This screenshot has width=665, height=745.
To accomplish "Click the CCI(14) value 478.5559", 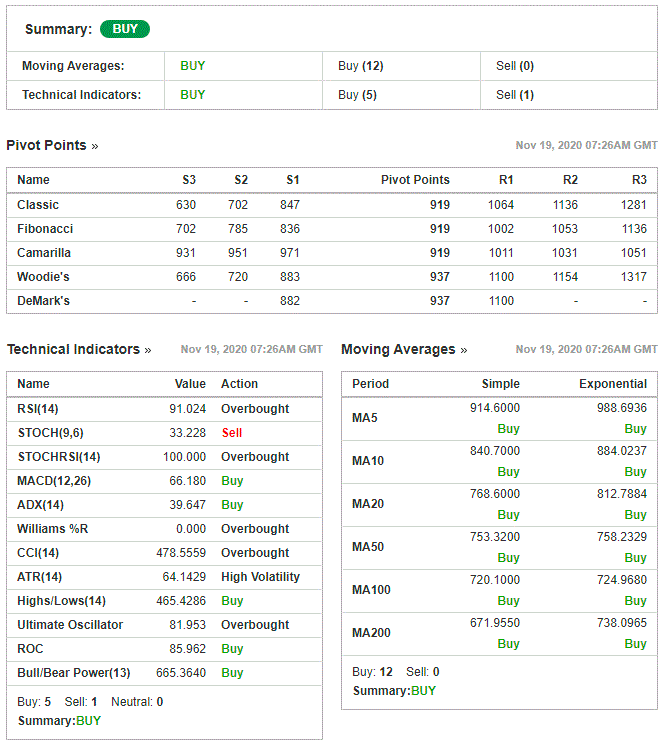I will point(181,553).
